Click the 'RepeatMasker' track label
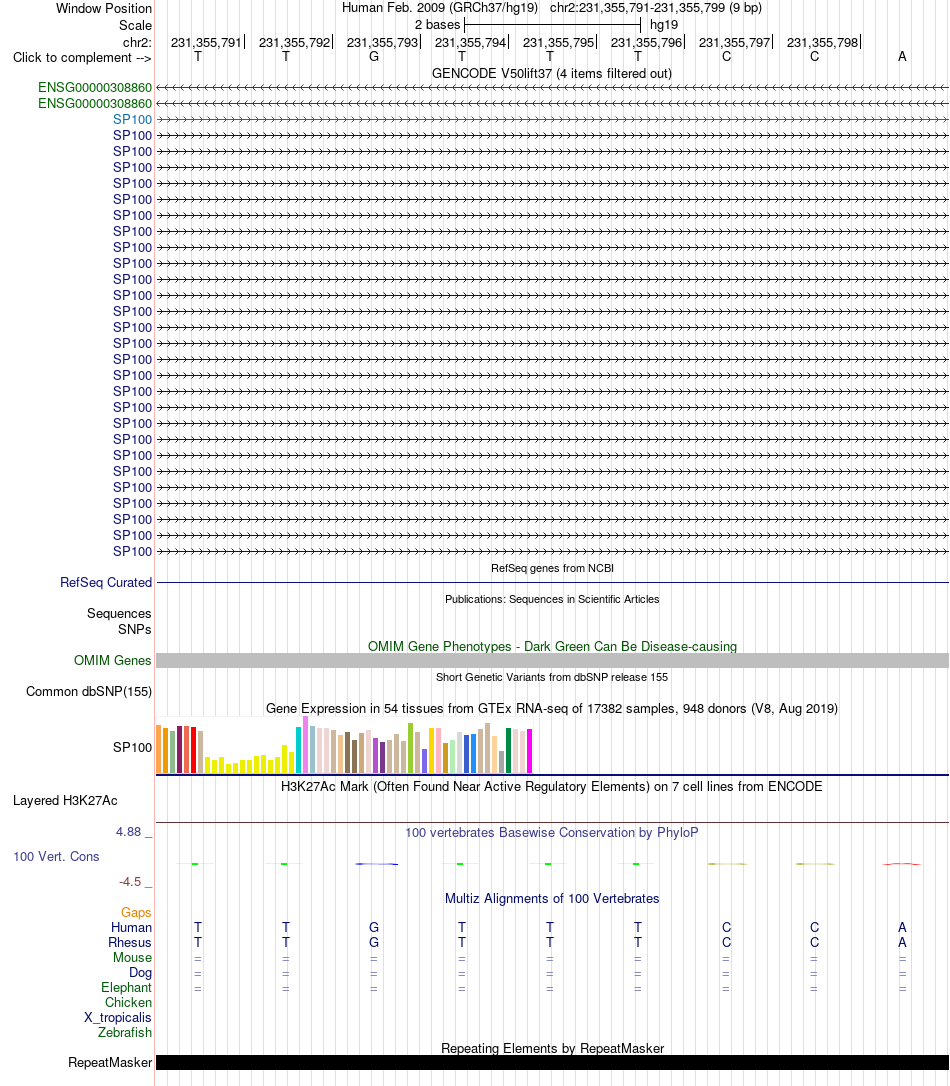950x1086 pixels. point(110,1062)
